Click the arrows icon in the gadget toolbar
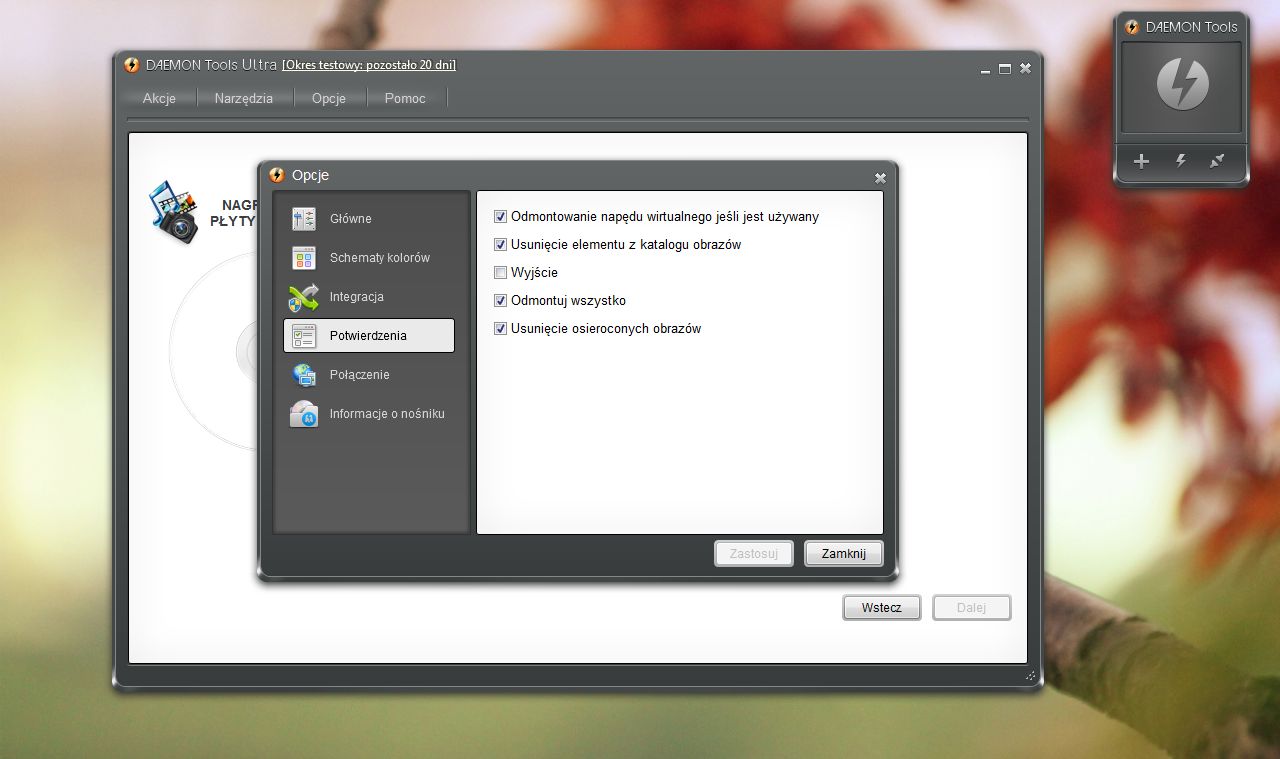This screenshot has height=759, width=1280. (1217, 161)
